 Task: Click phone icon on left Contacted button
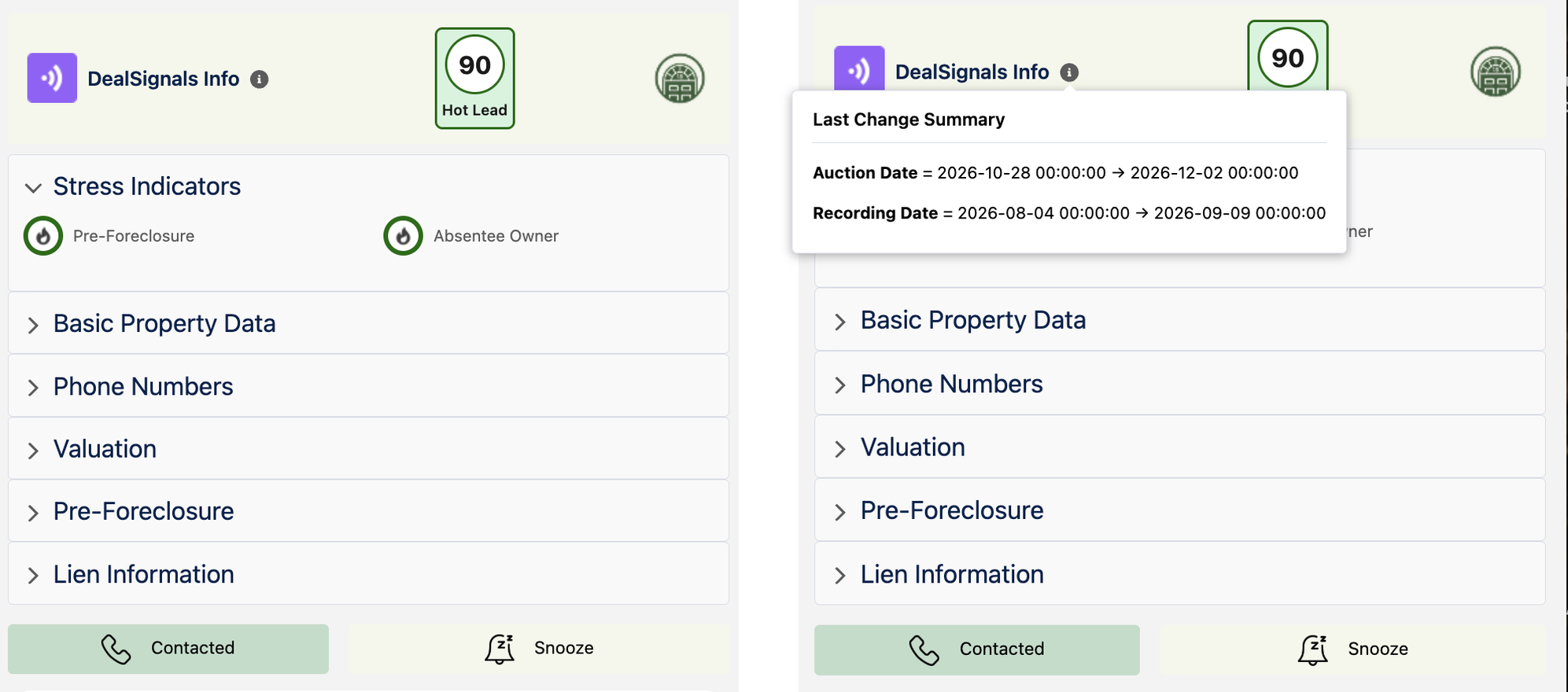click(116, 650)
